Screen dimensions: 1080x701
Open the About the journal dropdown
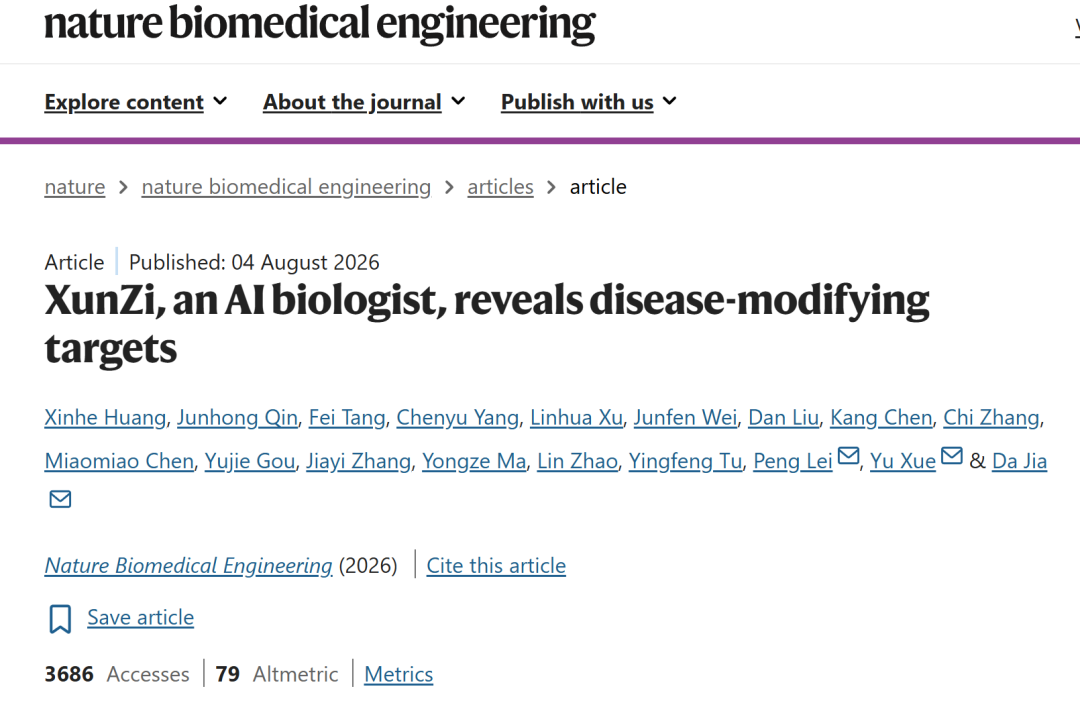click(x=364, y=102)
